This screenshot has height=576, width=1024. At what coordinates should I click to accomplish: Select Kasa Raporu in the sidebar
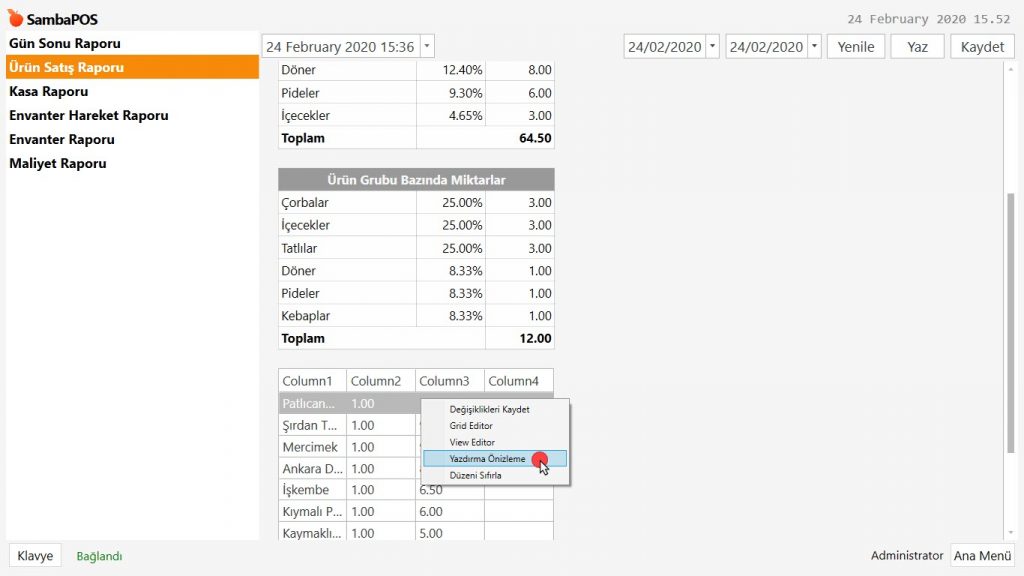tap(49, 92)
